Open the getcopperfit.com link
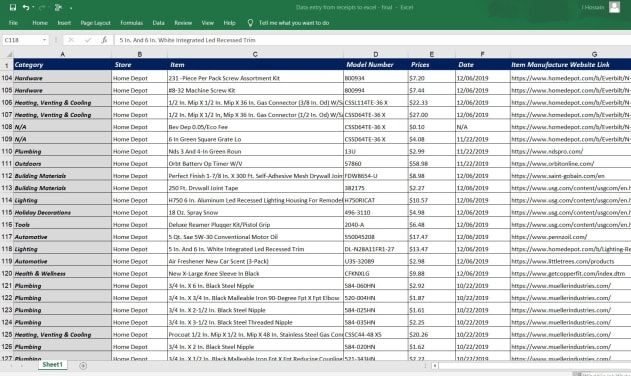This screenshot has width=631, height=376. coord(568,273)
